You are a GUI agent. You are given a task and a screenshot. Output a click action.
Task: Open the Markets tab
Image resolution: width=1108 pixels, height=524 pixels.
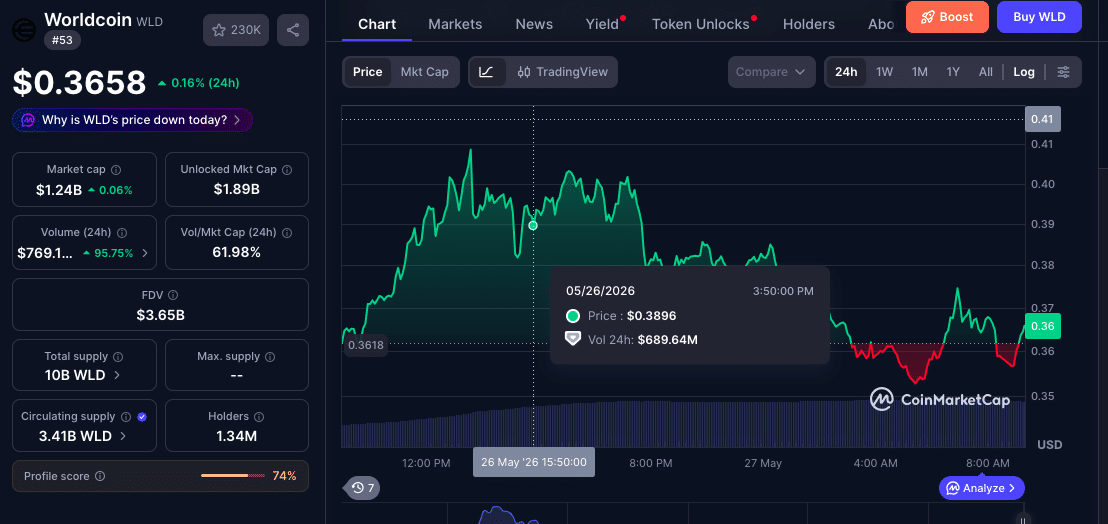(455, 24)
